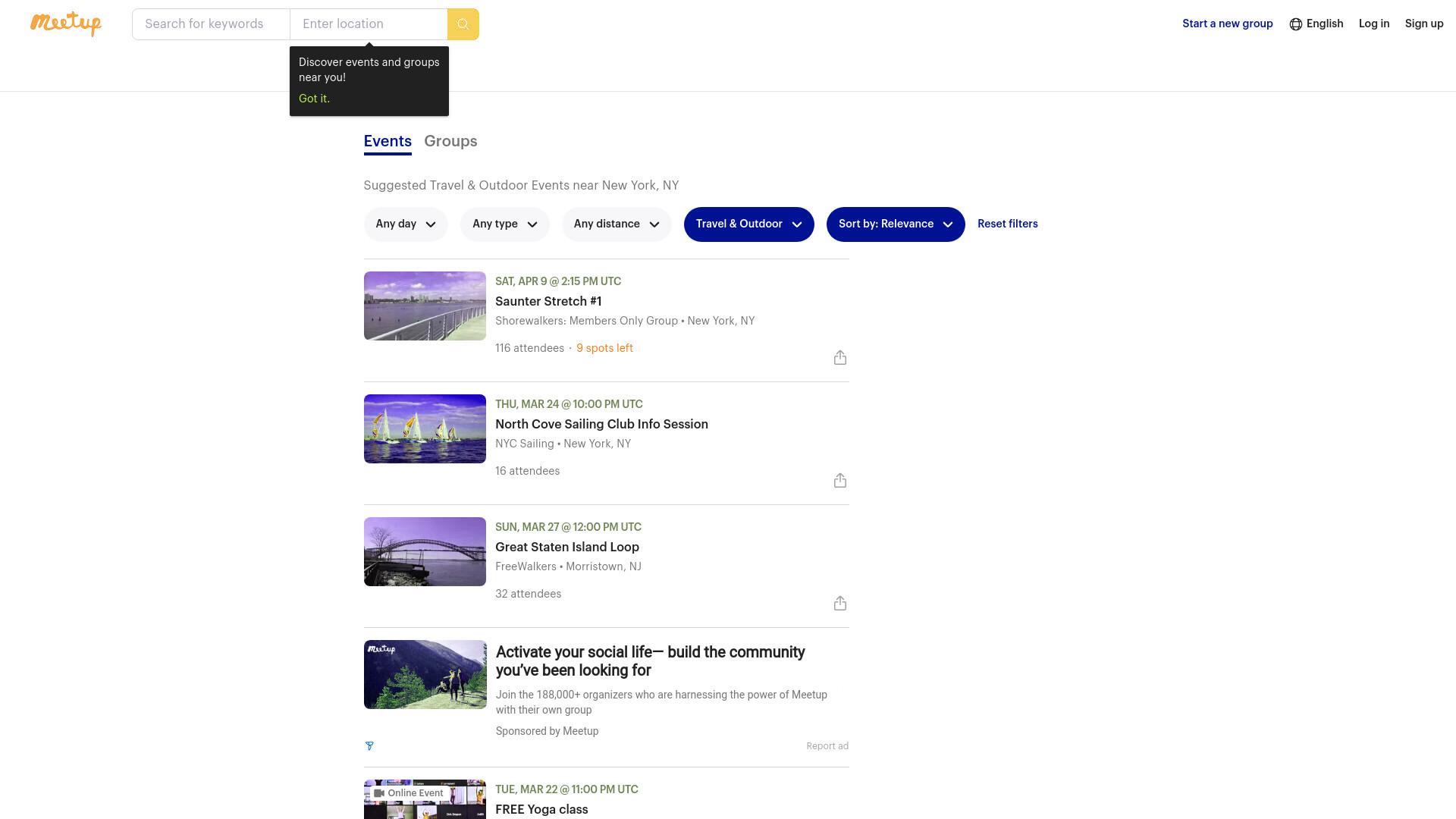Screen dimensions: 1456x819
Task: Share the Great Staten Island Loop event
Action: pos(839,603)
